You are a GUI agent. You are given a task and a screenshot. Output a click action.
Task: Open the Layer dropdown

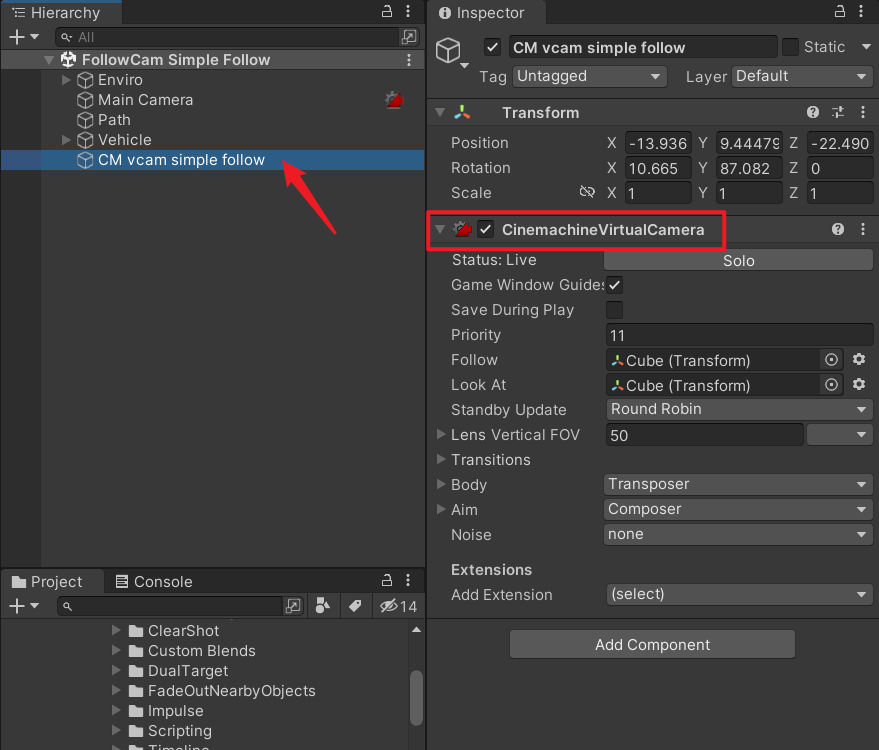pos(802,76)
